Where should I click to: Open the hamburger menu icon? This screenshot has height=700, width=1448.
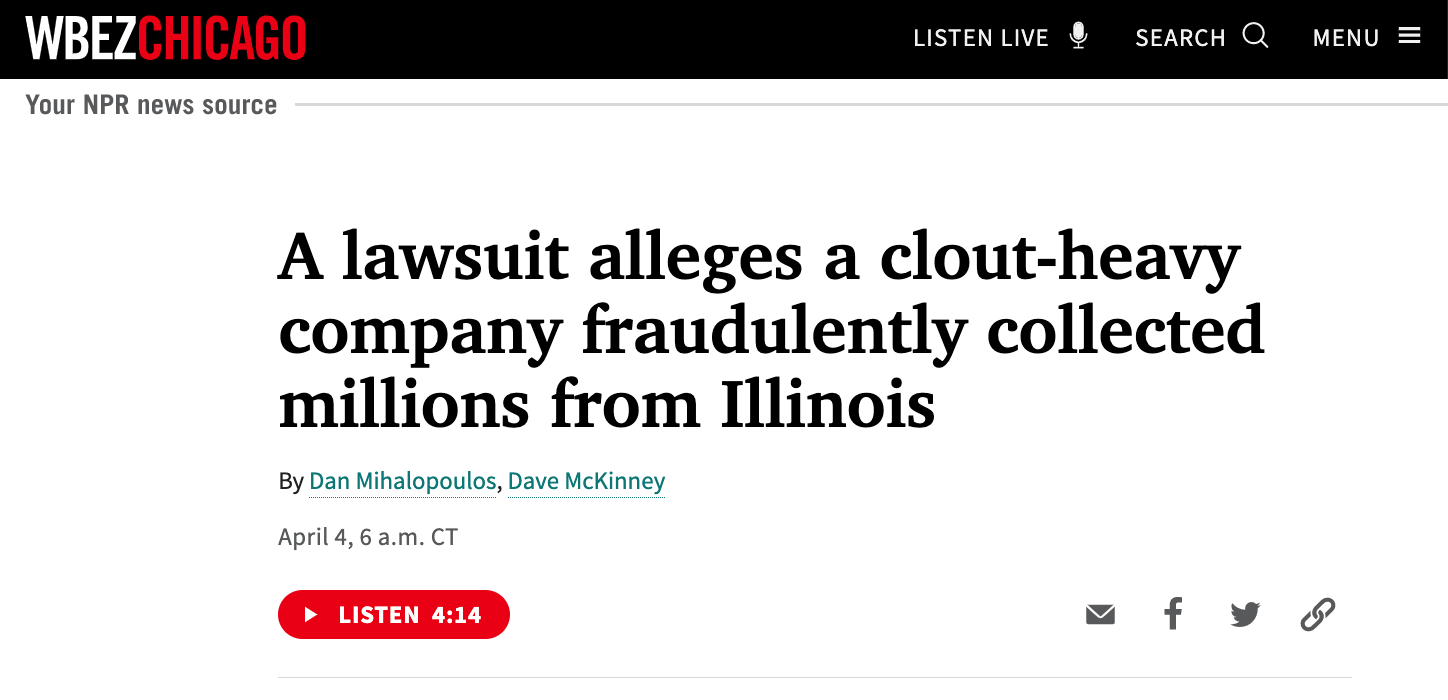(1410, 37)
